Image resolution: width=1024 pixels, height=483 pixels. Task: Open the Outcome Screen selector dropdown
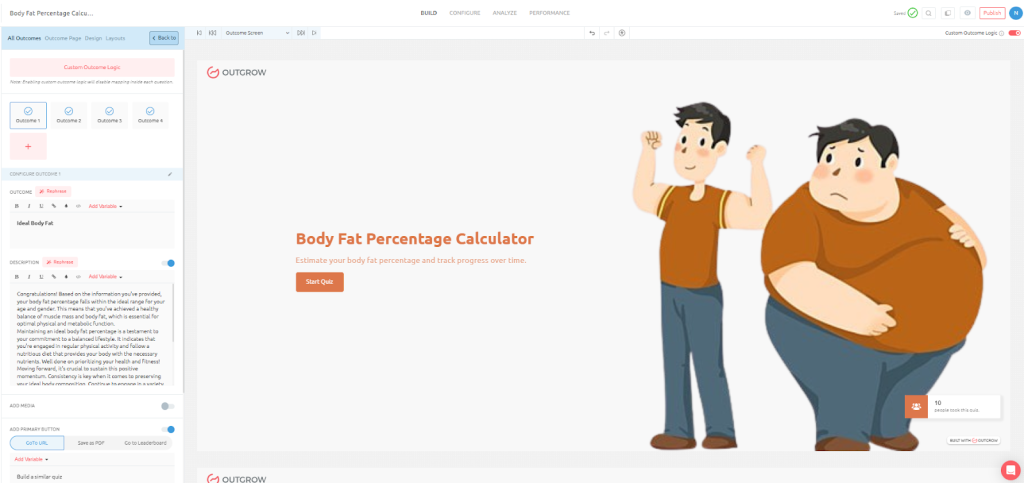[257, 33]
